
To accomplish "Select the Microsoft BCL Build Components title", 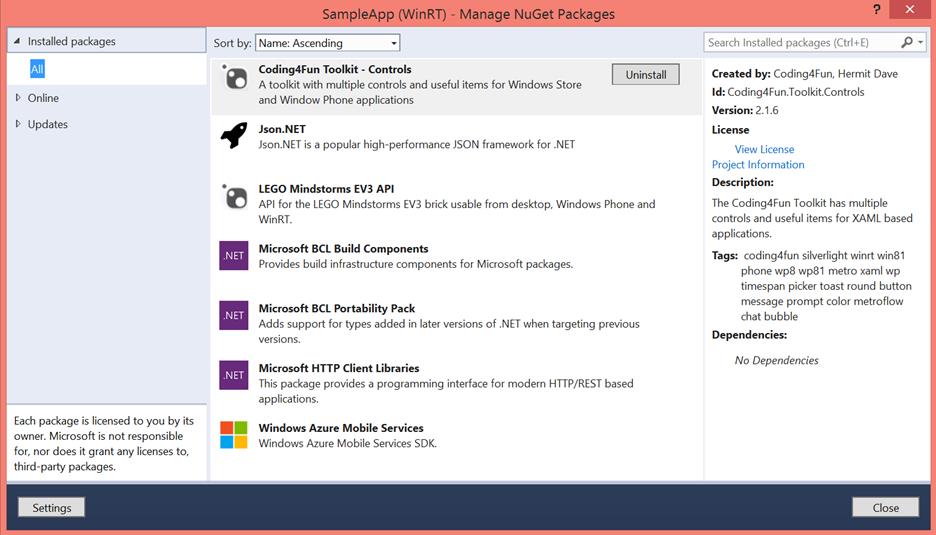I will [343, 248].
